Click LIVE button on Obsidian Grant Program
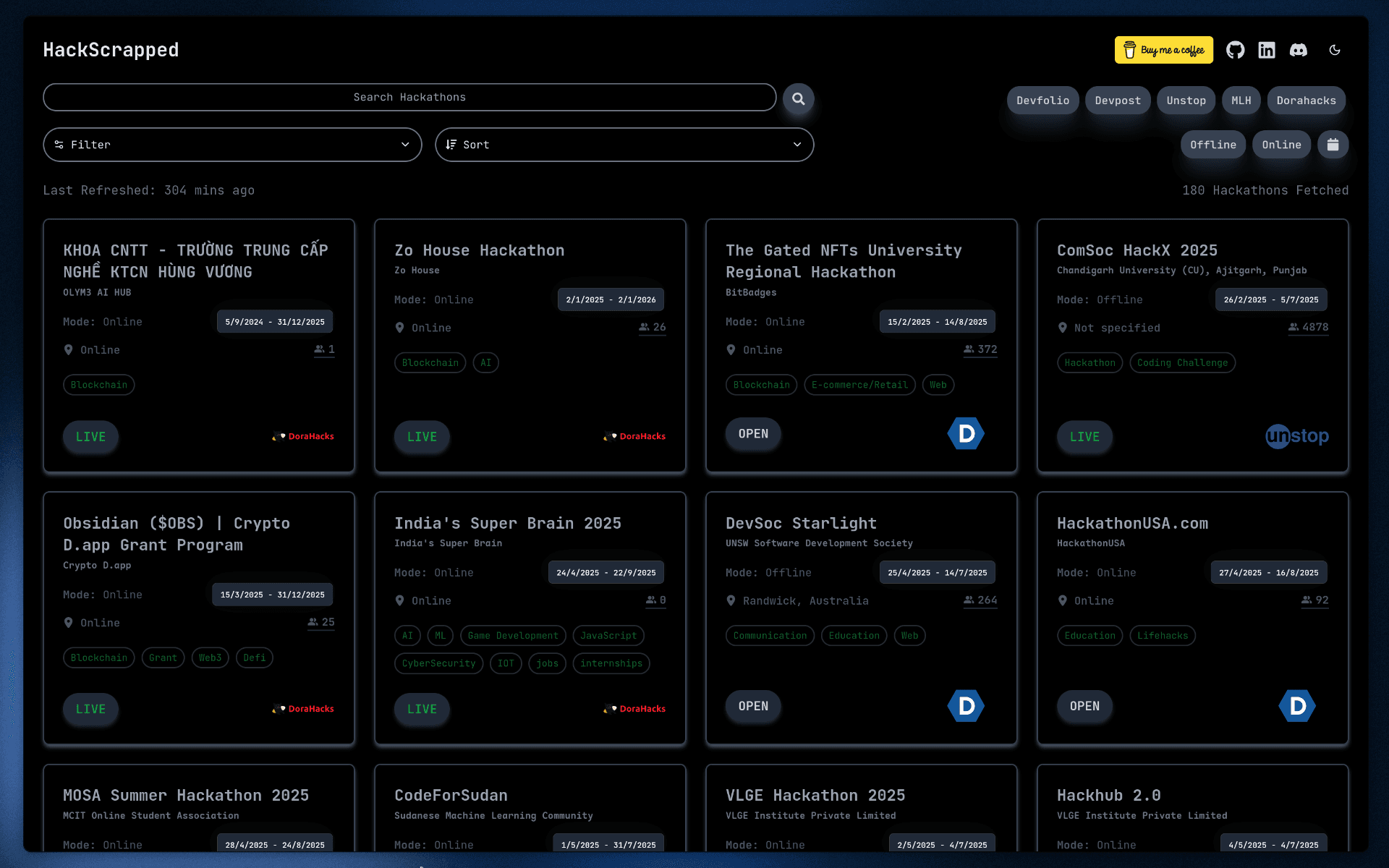Screen dimensions: 1389x868 click(90, 709)
